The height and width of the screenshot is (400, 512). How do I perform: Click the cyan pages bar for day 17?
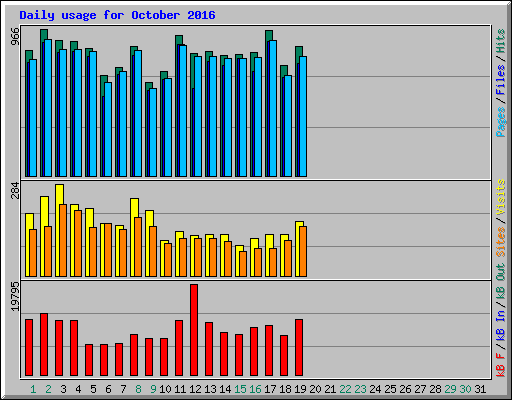click(x=273, y=108)
